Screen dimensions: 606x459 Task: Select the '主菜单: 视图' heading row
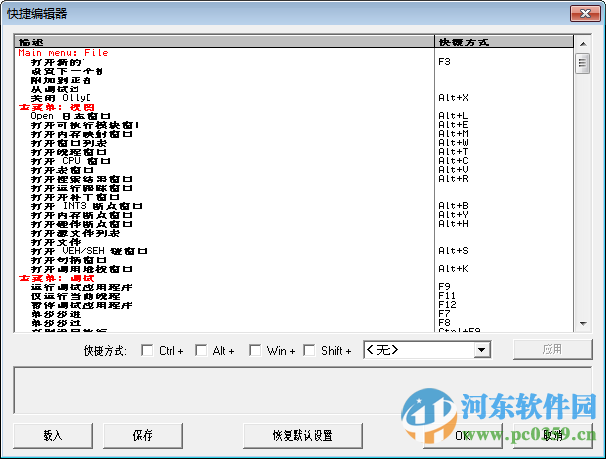224,107
